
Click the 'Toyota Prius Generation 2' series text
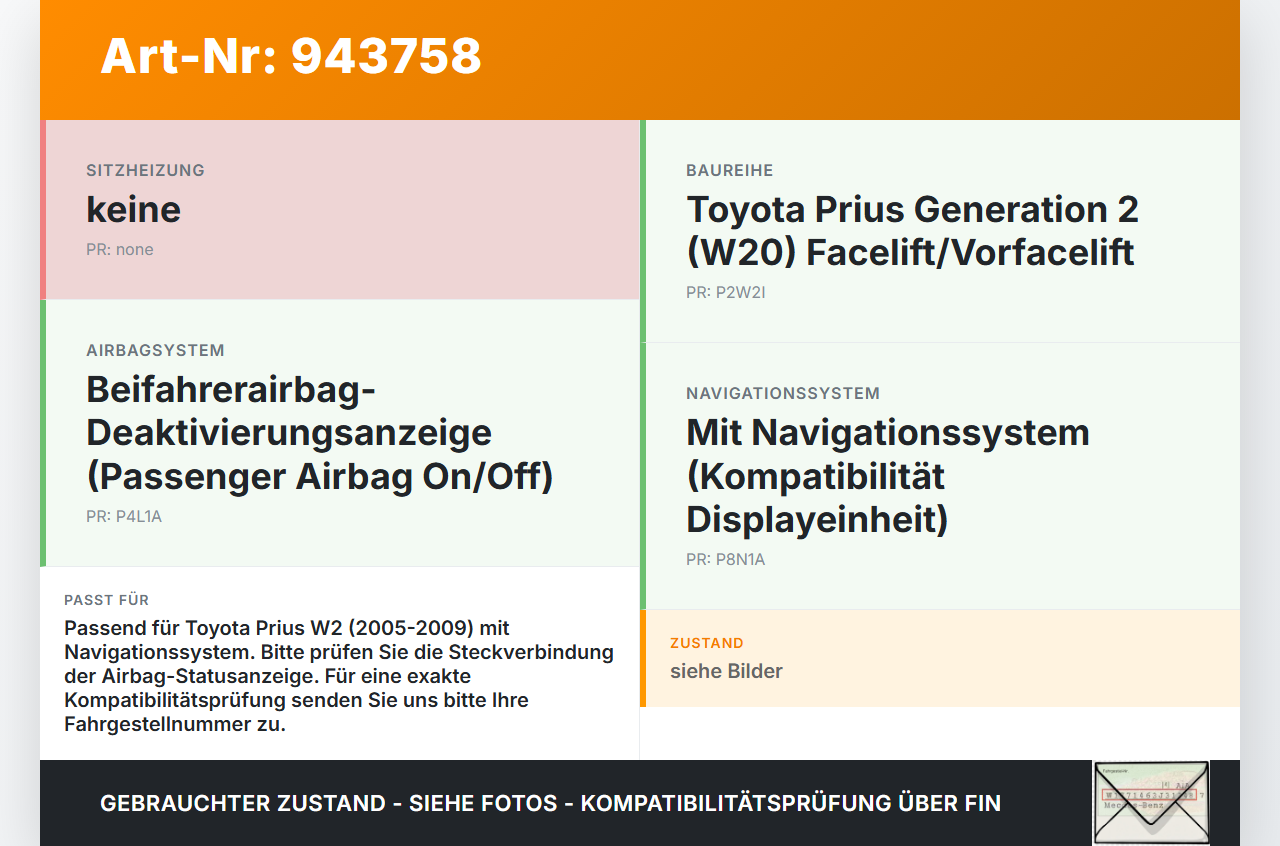point(912,231)
